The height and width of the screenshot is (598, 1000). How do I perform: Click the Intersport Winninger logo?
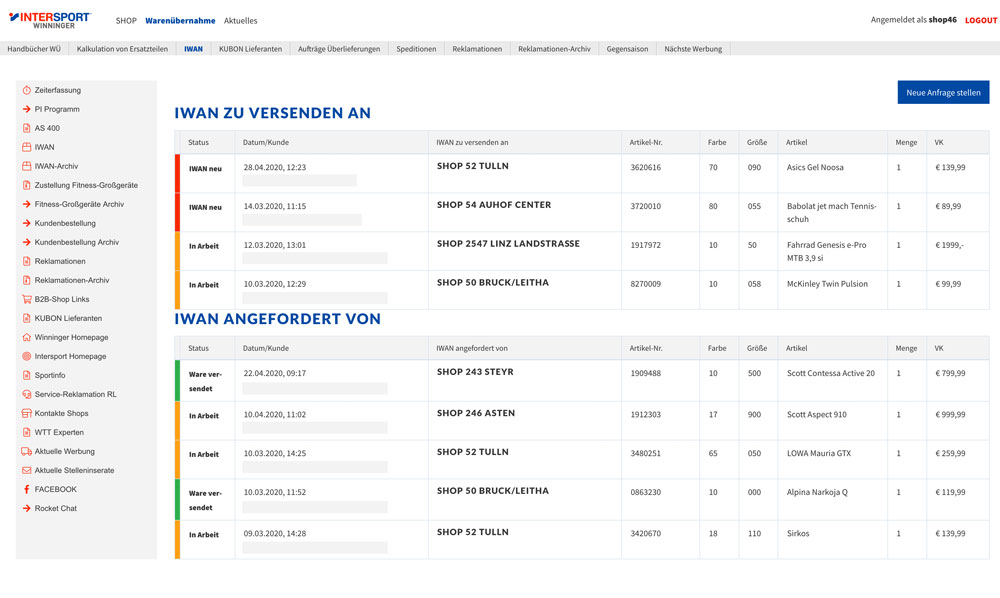(x=50, y=20)
